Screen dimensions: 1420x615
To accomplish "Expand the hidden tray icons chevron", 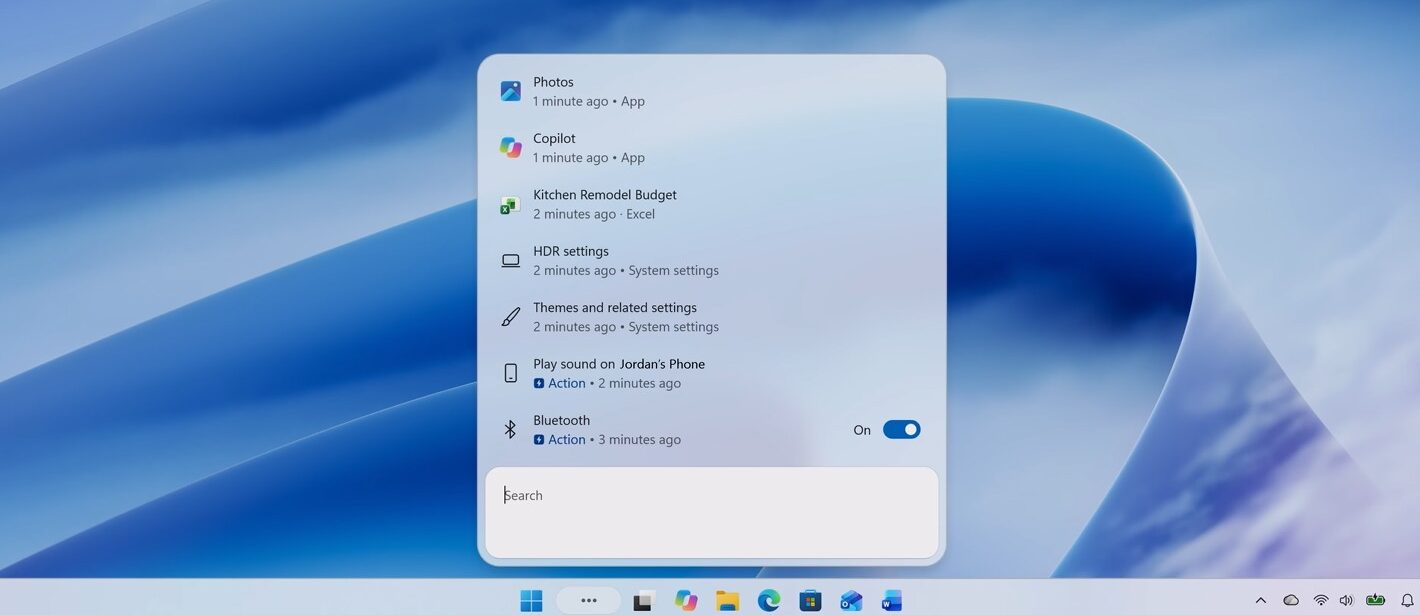I will pyautogui.click(x=1260, y=600).
